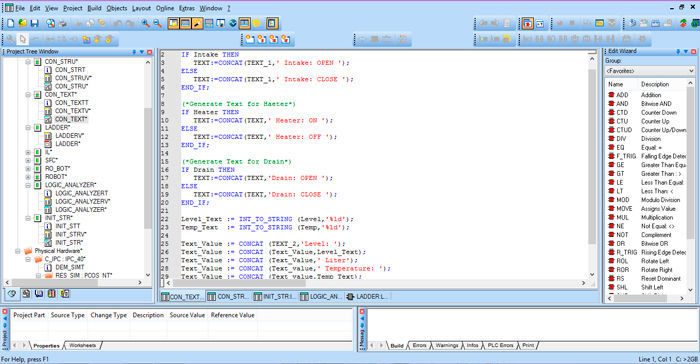Toggle the Message window toolbar icon
This screenshot has height=364, width=700.
point(185,23)
